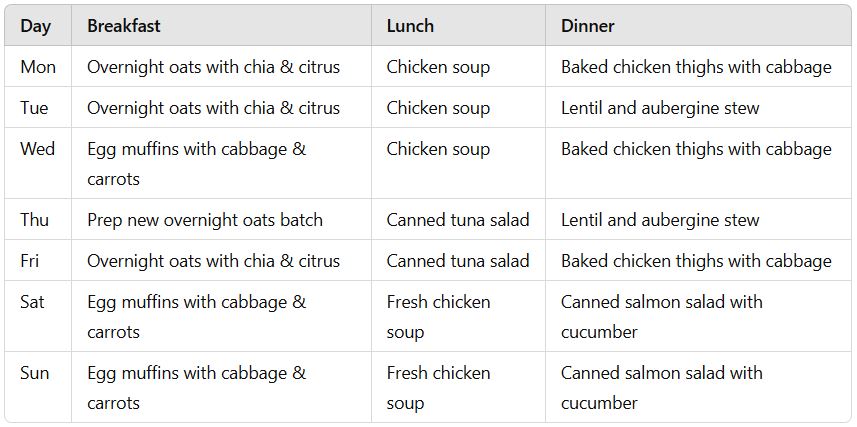
Task: Click Friday's Baked chicken thighs dinner cell
Action: tap(696, 261)
